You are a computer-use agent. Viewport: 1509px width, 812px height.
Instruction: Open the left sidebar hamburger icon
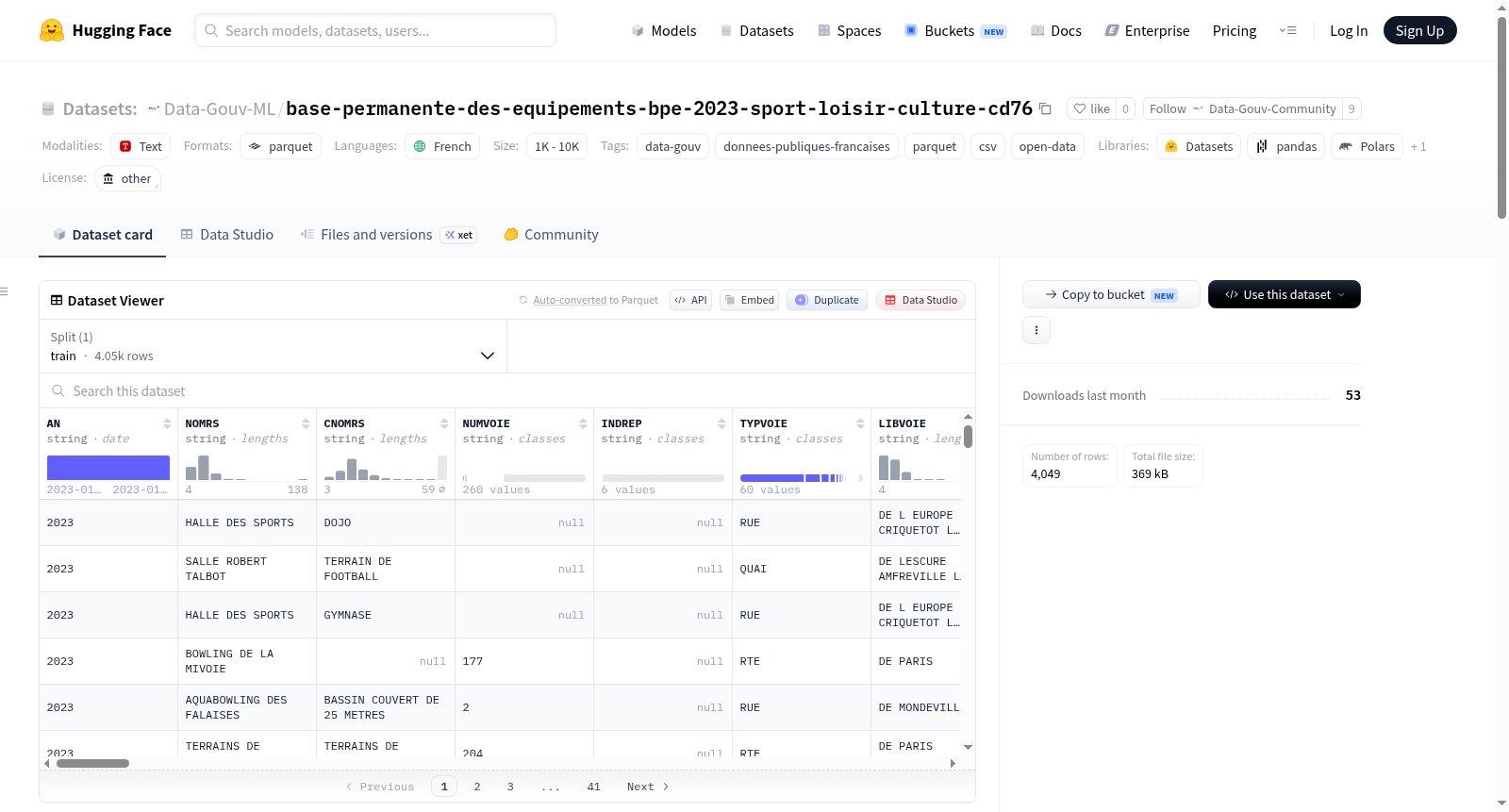pos(4,291)
